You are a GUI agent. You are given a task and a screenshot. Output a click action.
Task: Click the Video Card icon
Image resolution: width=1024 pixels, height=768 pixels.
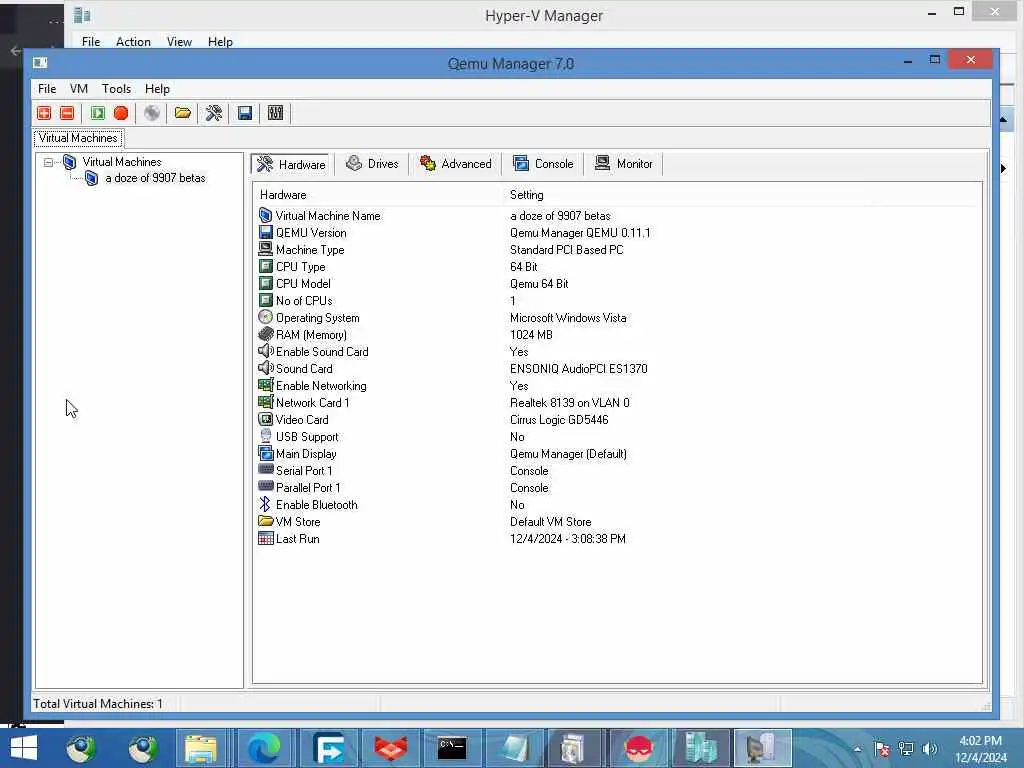tap(265, 419)
